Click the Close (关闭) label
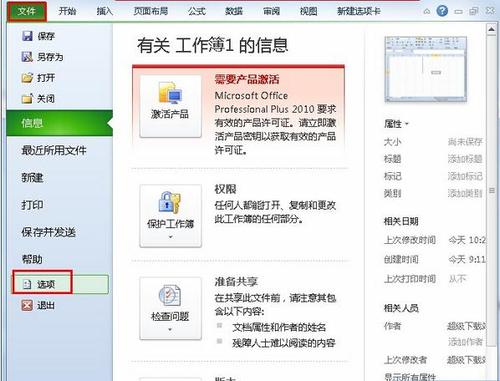500x381 pixels. point(46,98)
